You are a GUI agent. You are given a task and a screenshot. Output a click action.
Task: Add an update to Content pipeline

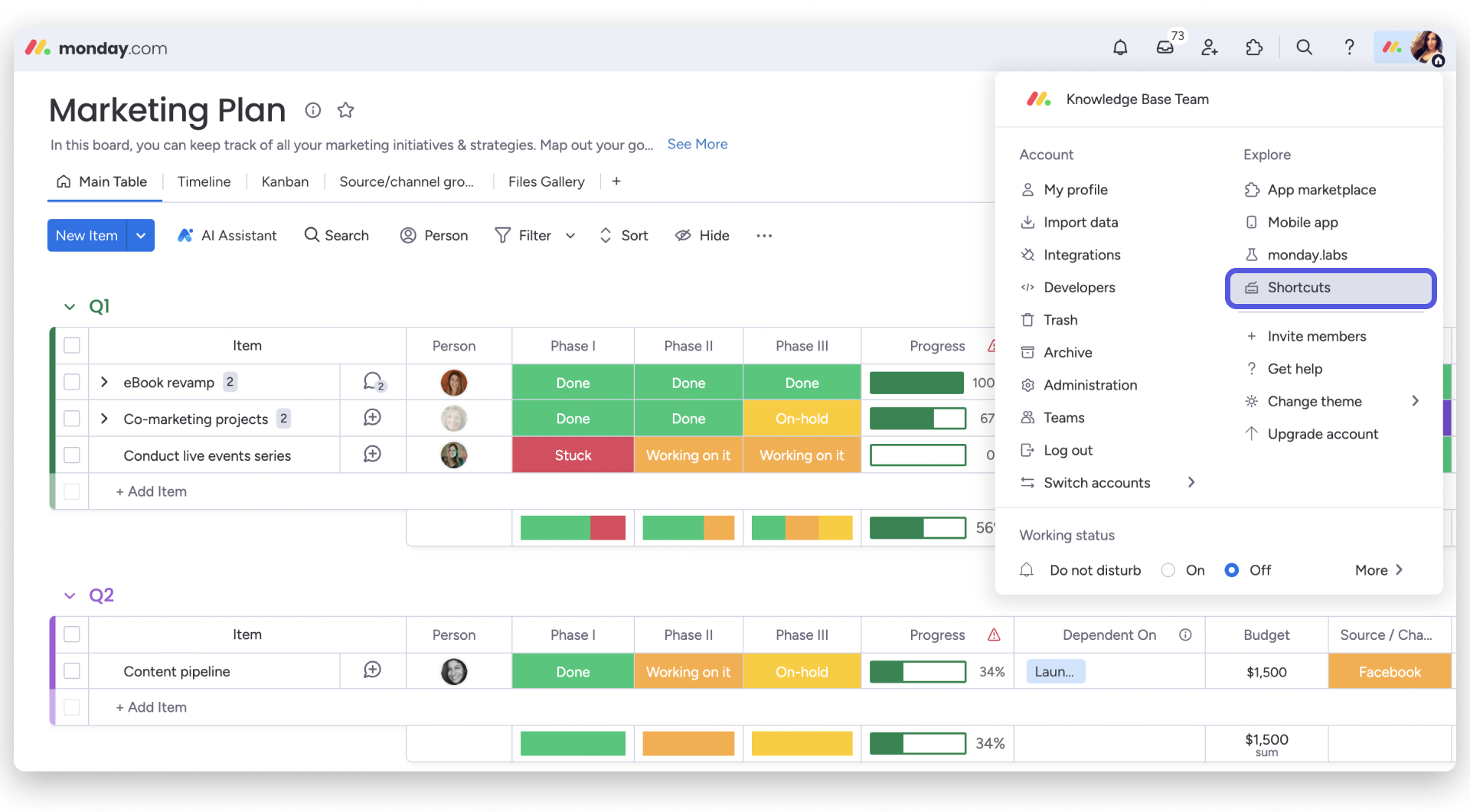[x=372, y=670]
